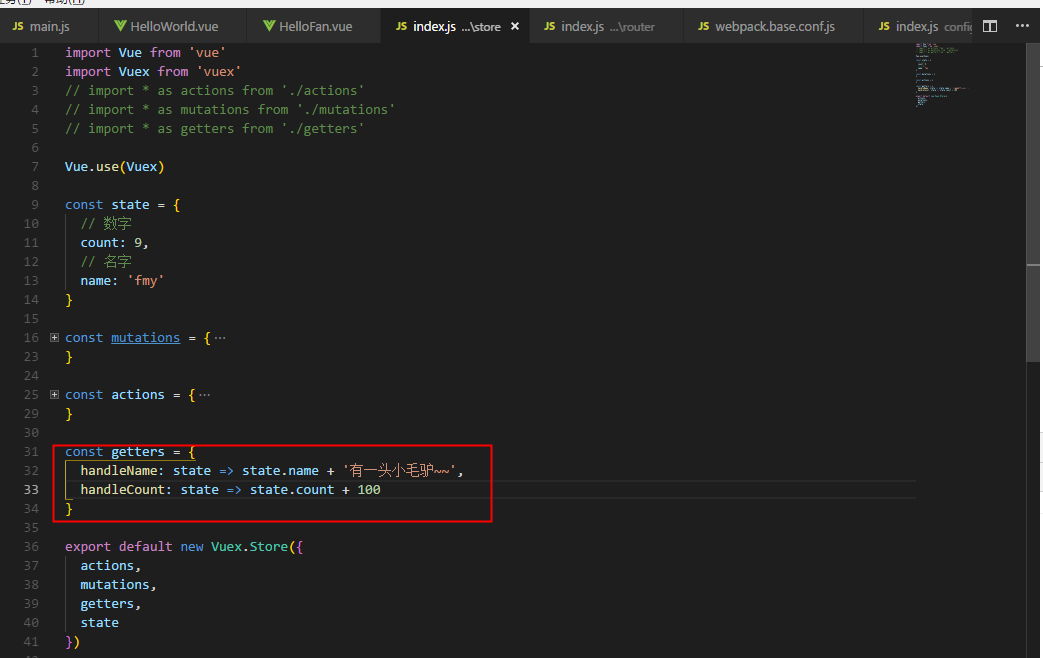Click the "handleCount" getter key
Viewport: 1043px width, 658px height.
(x=122, y=490)
